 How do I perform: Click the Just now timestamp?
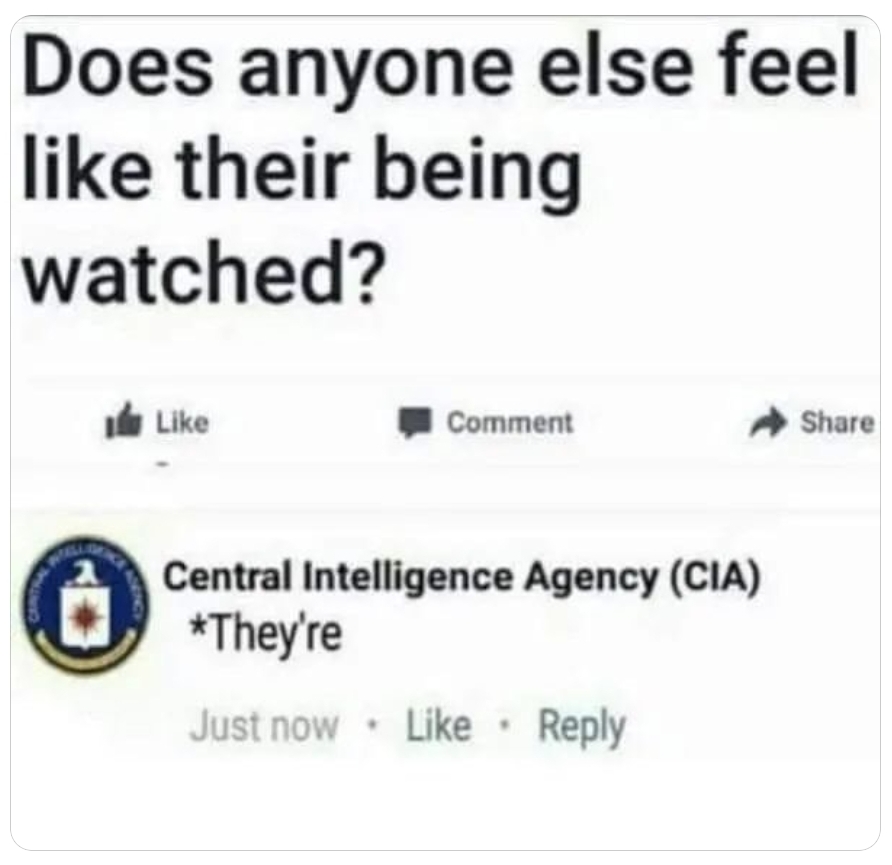264,727
